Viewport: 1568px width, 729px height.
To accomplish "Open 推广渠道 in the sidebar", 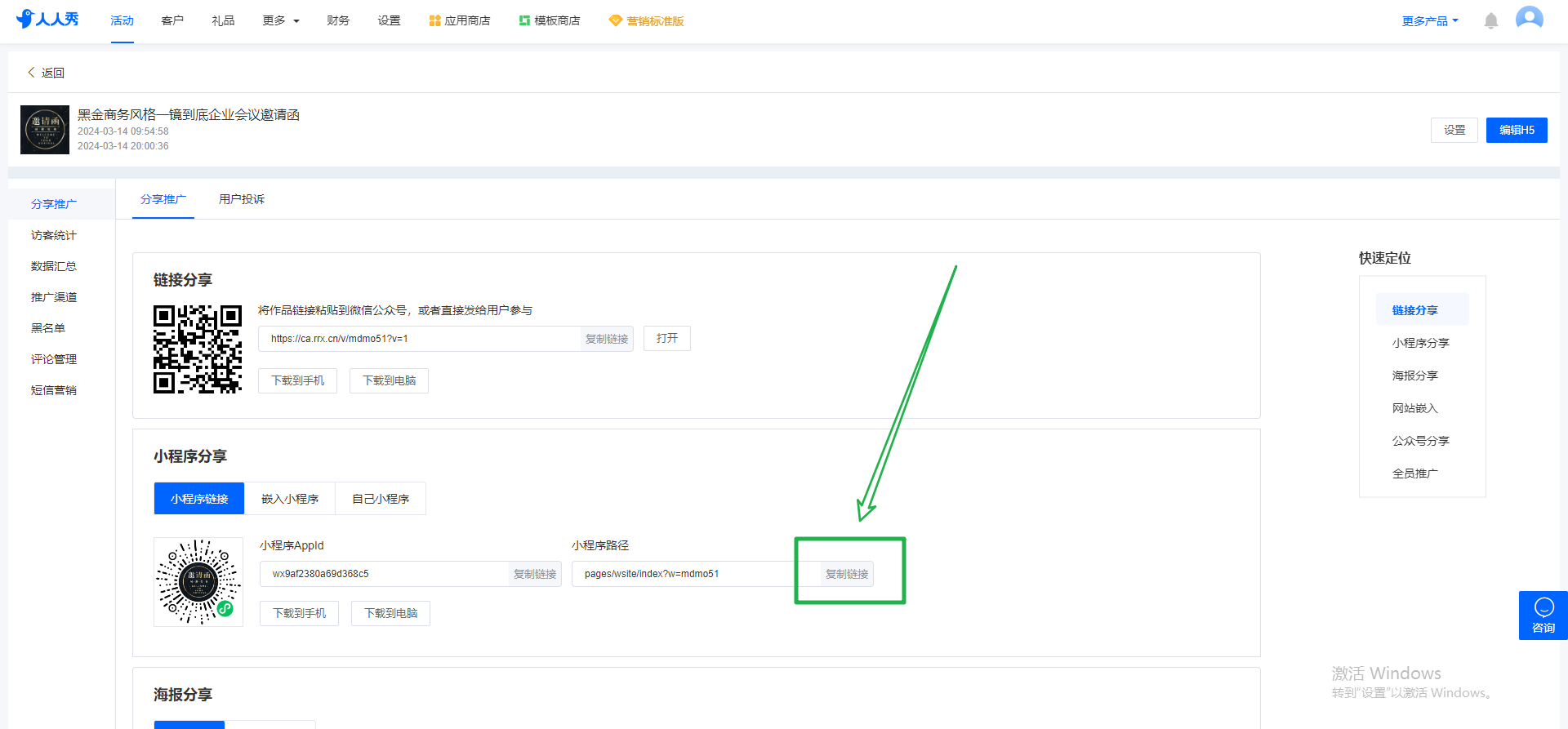I will pyautogui.click(x=54, y=297).
